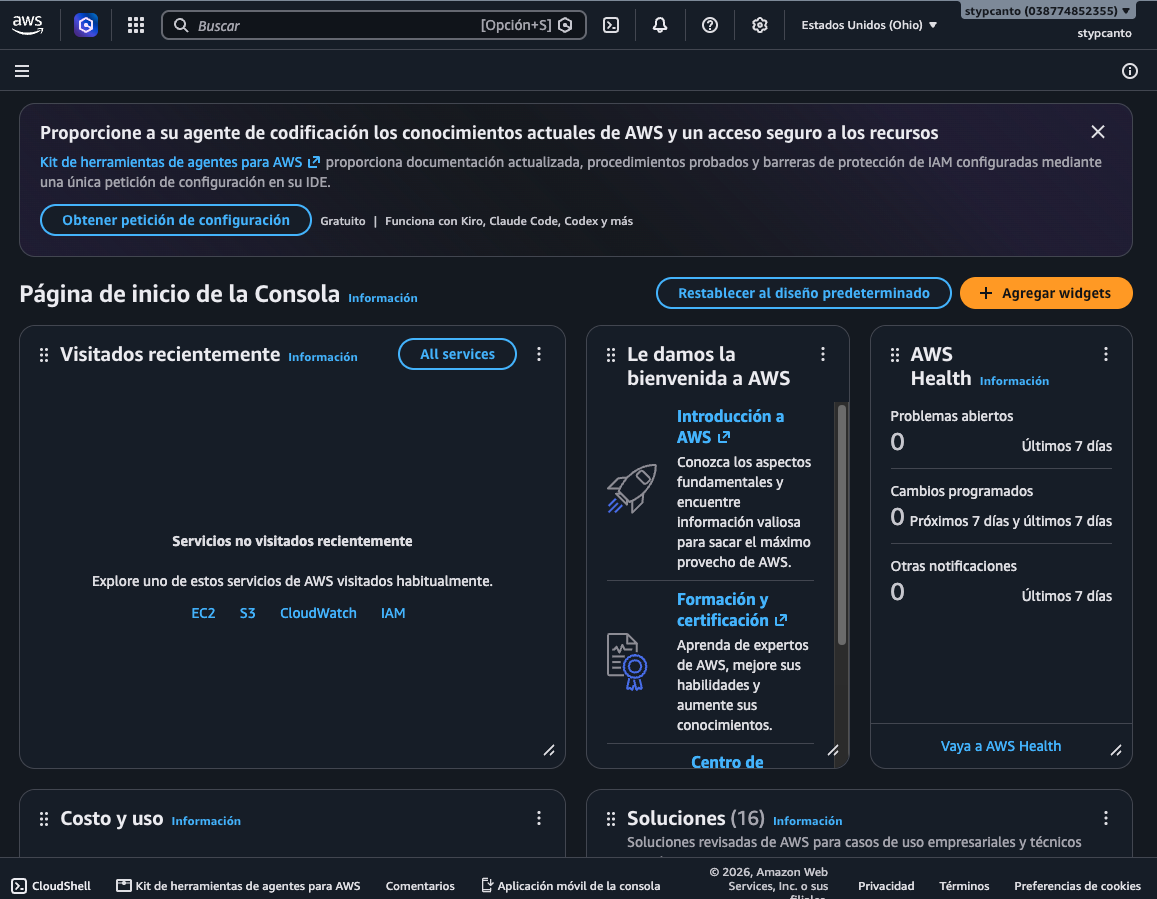Open Información link next to Página de inicio
Screen dimensions: 1157x899
[383, 298]
